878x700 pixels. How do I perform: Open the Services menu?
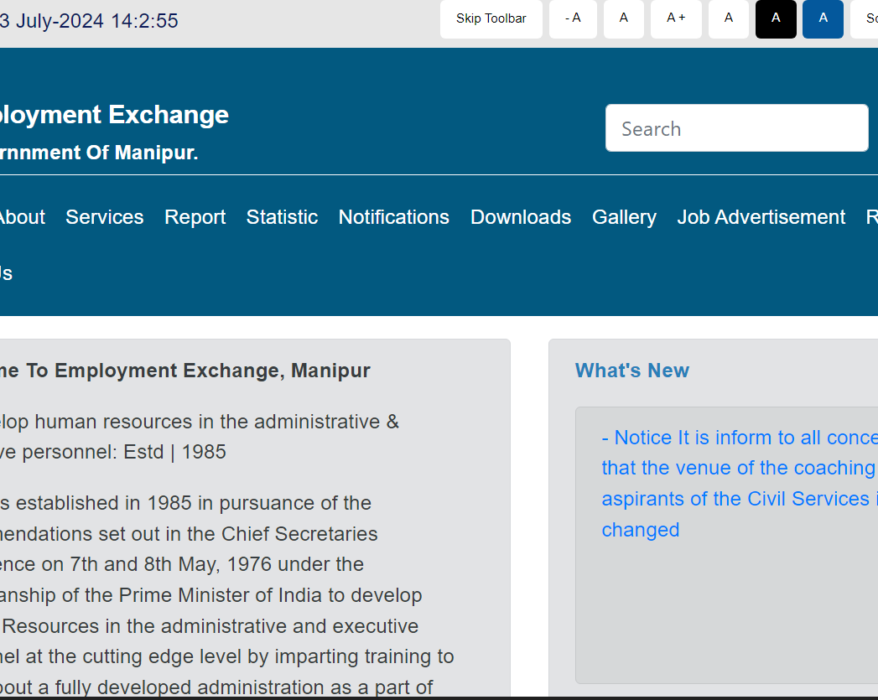pos(105,217)
